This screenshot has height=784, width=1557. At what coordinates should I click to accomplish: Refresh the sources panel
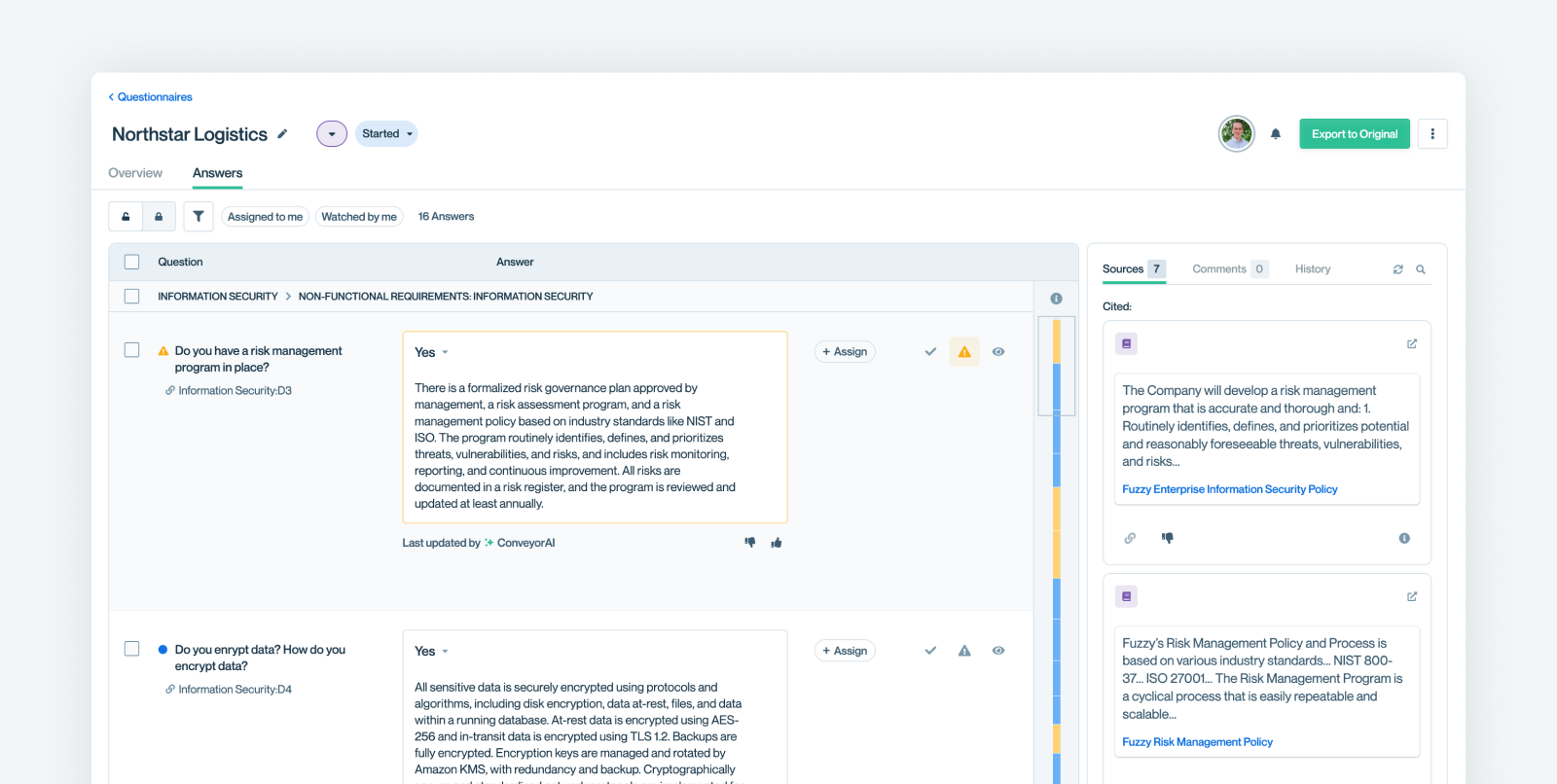click(1398, 269)
